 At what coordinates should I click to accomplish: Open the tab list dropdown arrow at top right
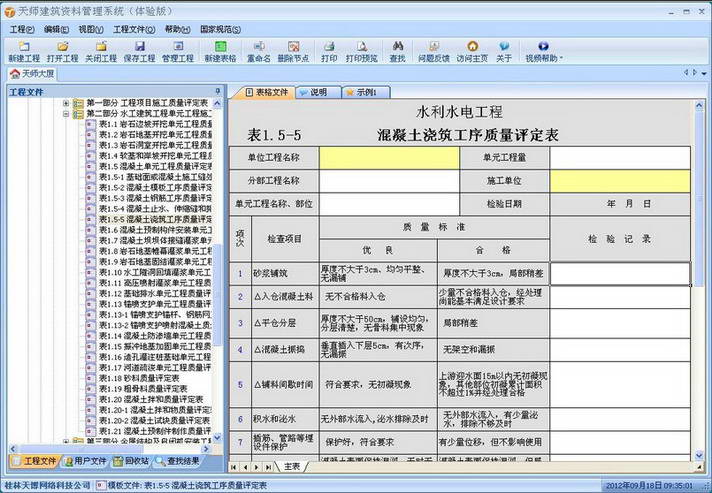704,74
